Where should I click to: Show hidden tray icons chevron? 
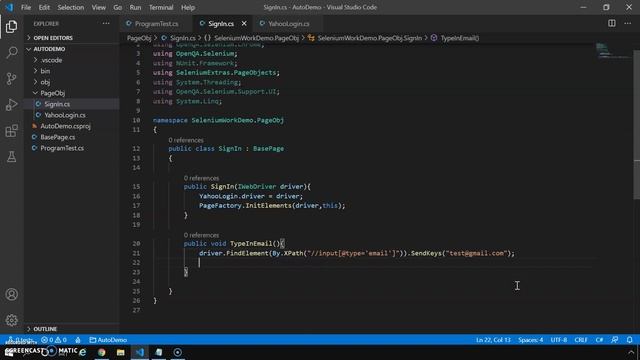coord(631,352)
